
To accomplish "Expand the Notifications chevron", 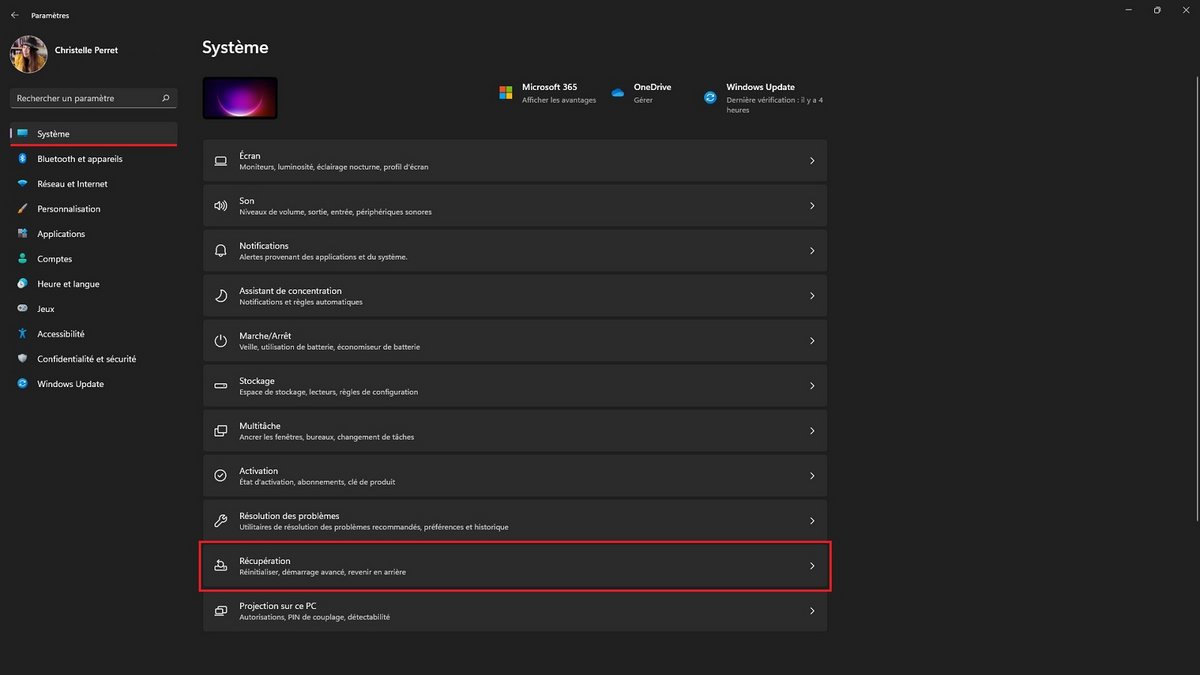I will (812, 251).
